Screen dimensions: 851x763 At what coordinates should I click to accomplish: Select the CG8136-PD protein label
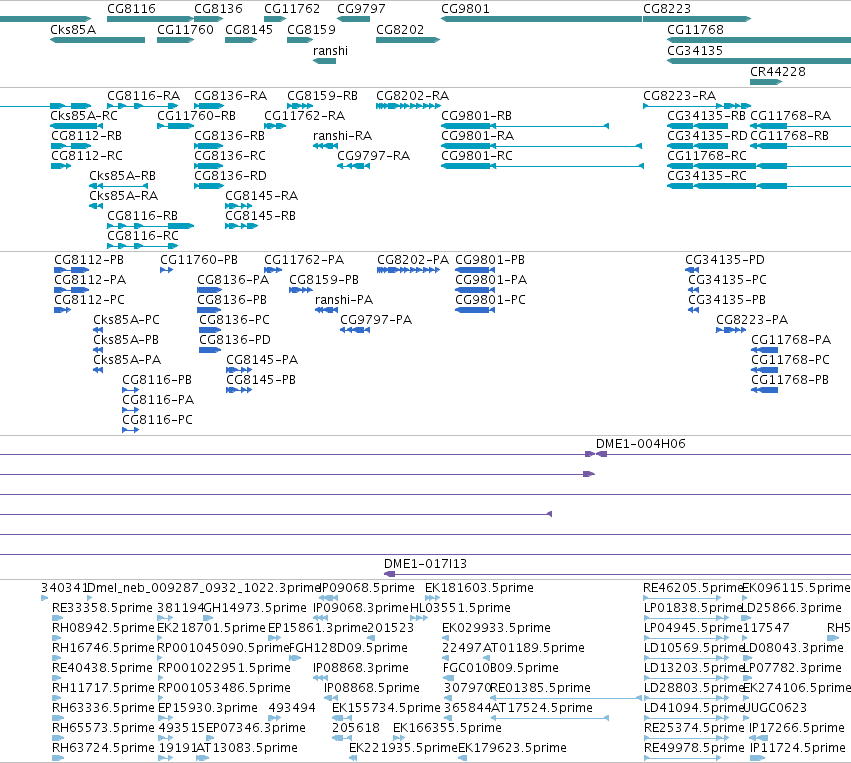click(235, 340)
